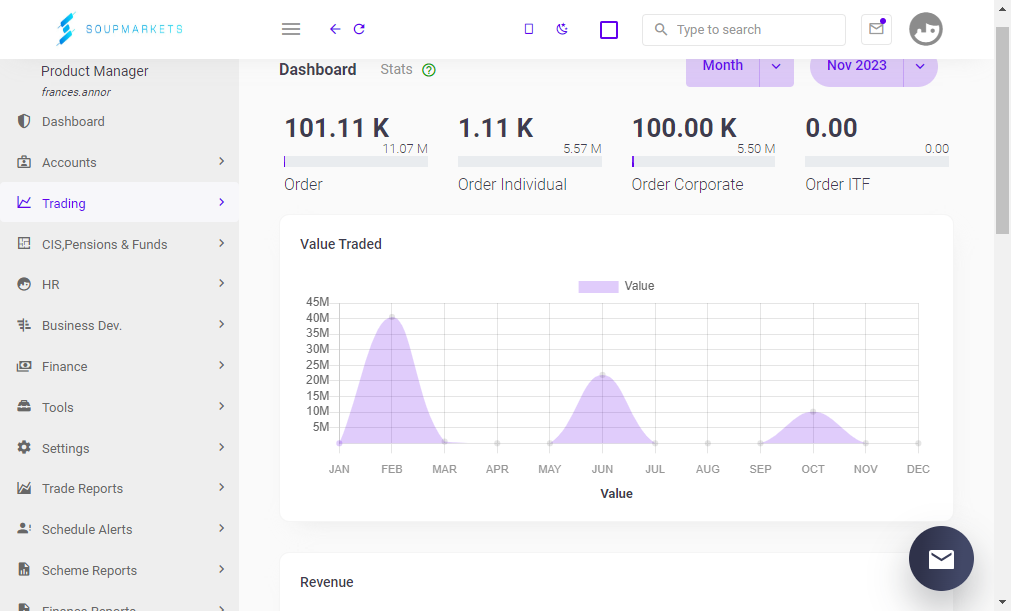
Task: Toggle the hamburger sidebar menu
Action: coord(291,29)
